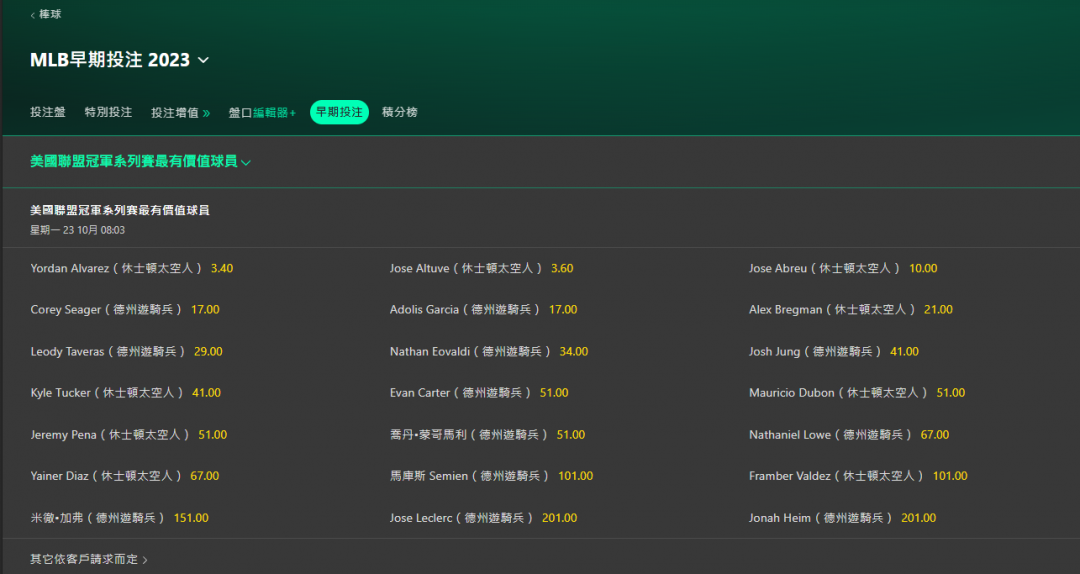This screenshot has height=574, width=1080.
Task: Bet on Yordan Alvarez at 3.40
Action: click(132, 268)
